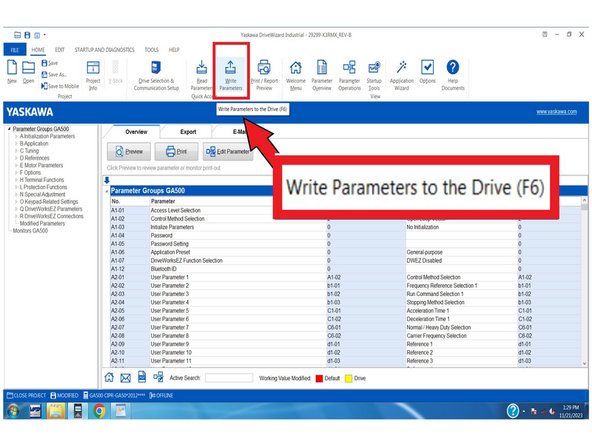Open Startup Tools
Viewport: 592px width, 444px height.
pyautogui.click(x=374, y=76)
